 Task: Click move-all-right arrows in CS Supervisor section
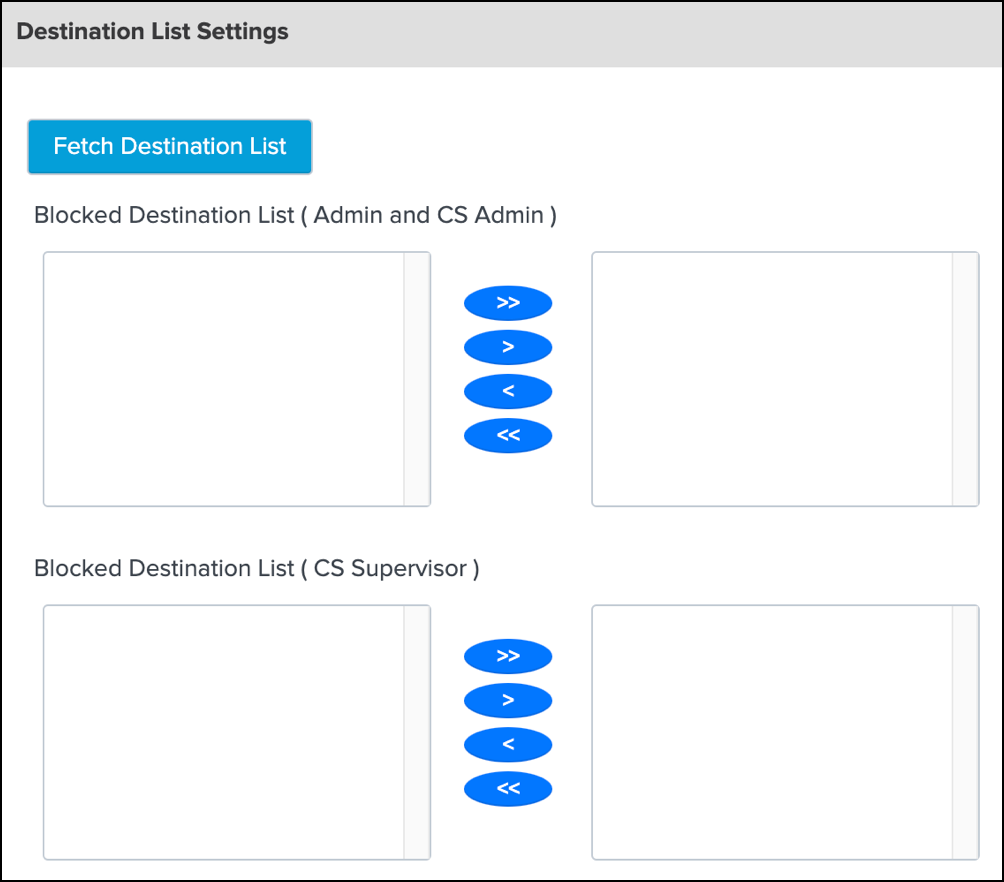click(508, 656)
